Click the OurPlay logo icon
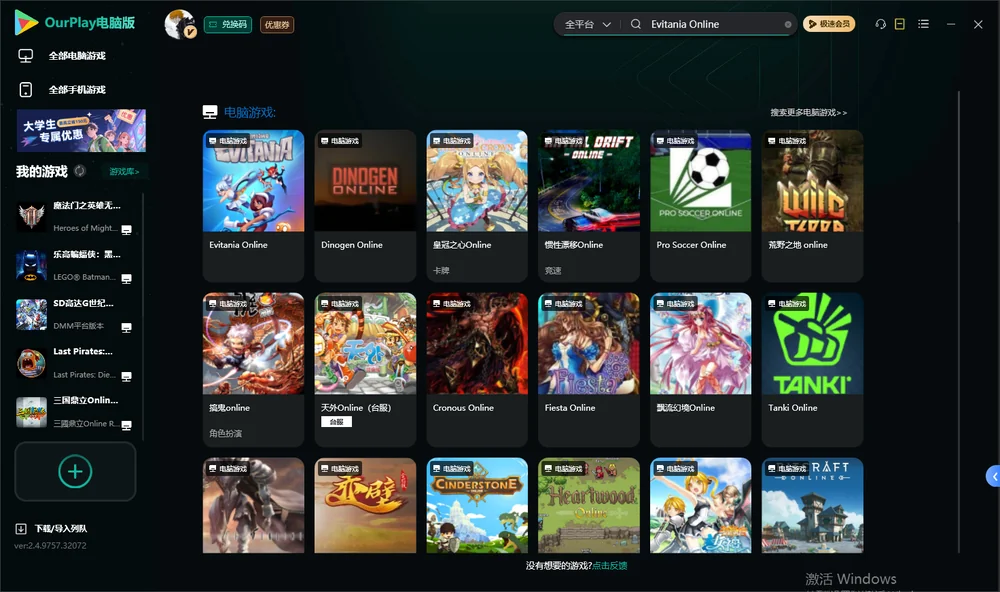Image resolution: width=1000 pixels, height=592 pixels. pos(26,22)
